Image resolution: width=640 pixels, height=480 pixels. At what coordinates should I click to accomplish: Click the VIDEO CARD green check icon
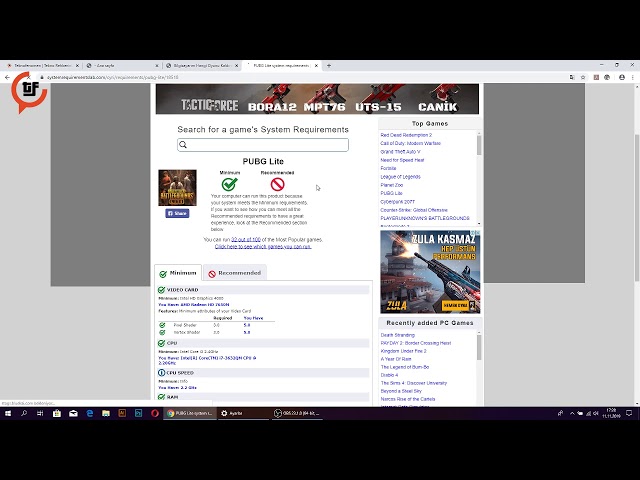161,290
